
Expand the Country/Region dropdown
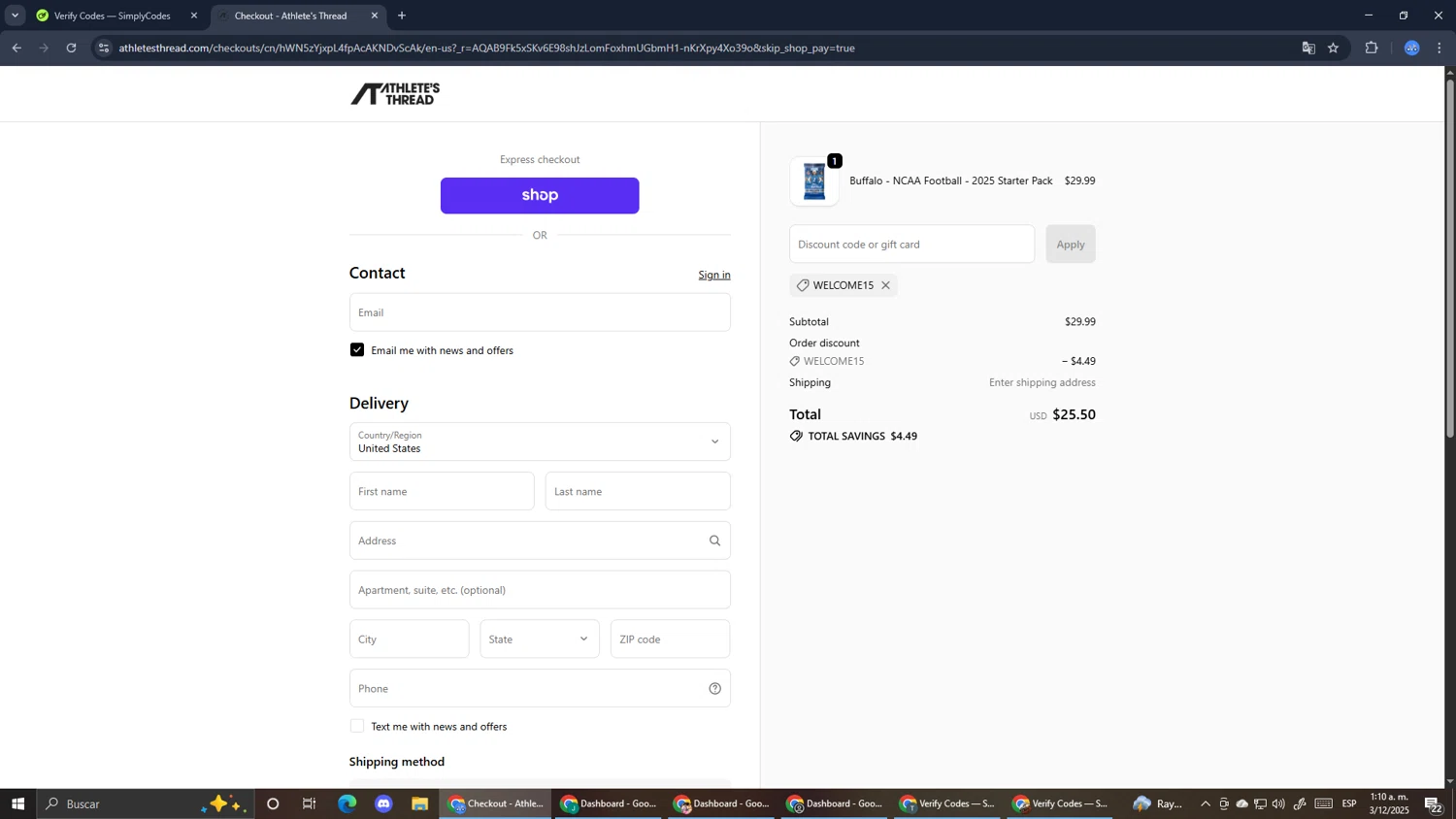pyautogui.click(x=540, y=442)
